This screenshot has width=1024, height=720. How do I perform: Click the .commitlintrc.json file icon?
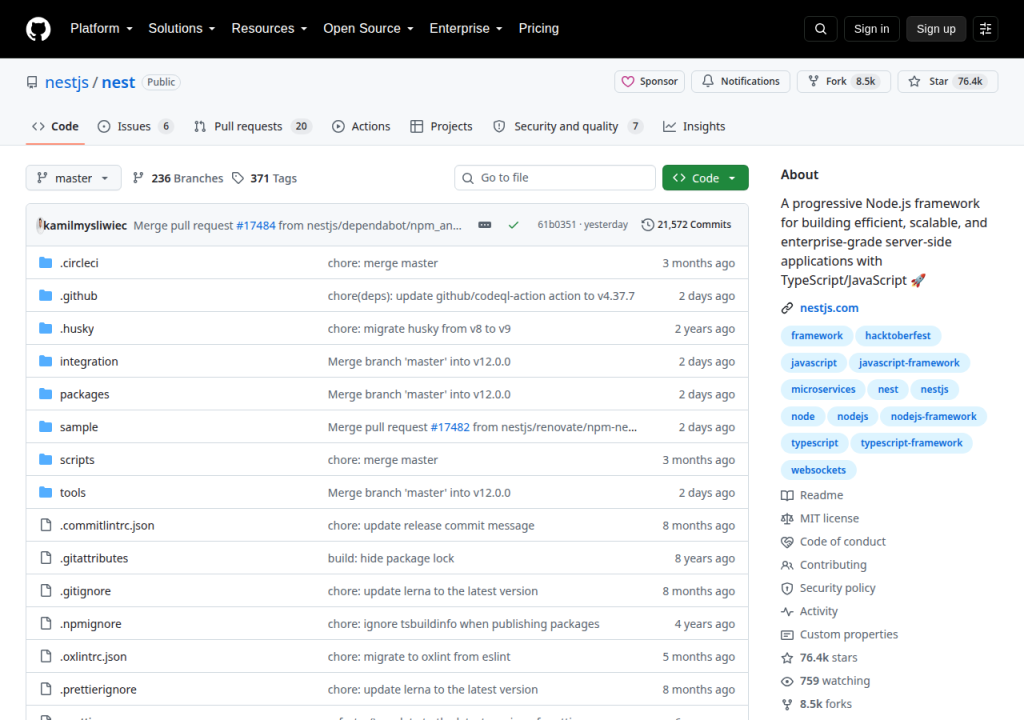(x=45, y=525)
